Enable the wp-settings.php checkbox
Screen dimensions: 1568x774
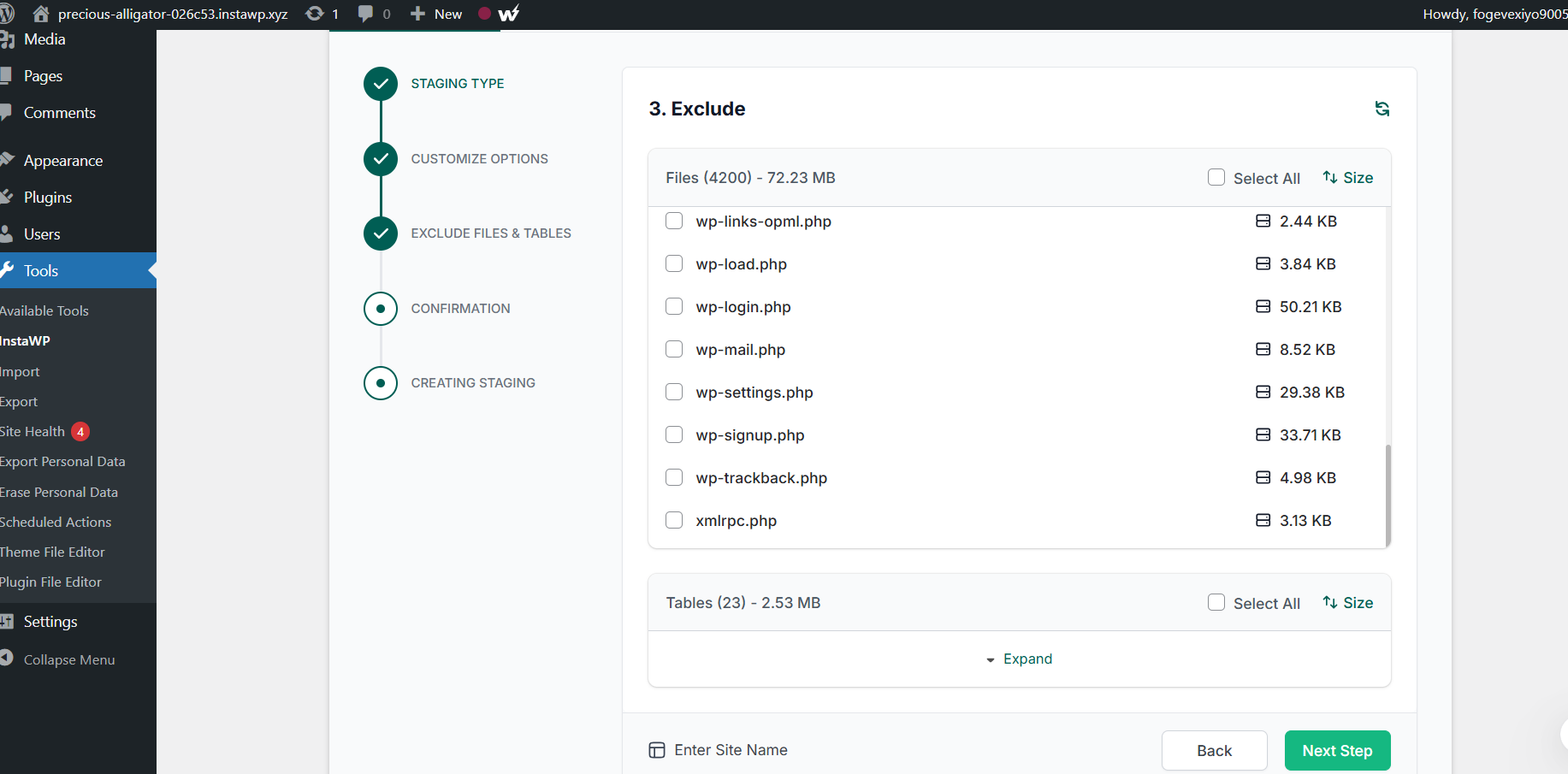point(674,392)
